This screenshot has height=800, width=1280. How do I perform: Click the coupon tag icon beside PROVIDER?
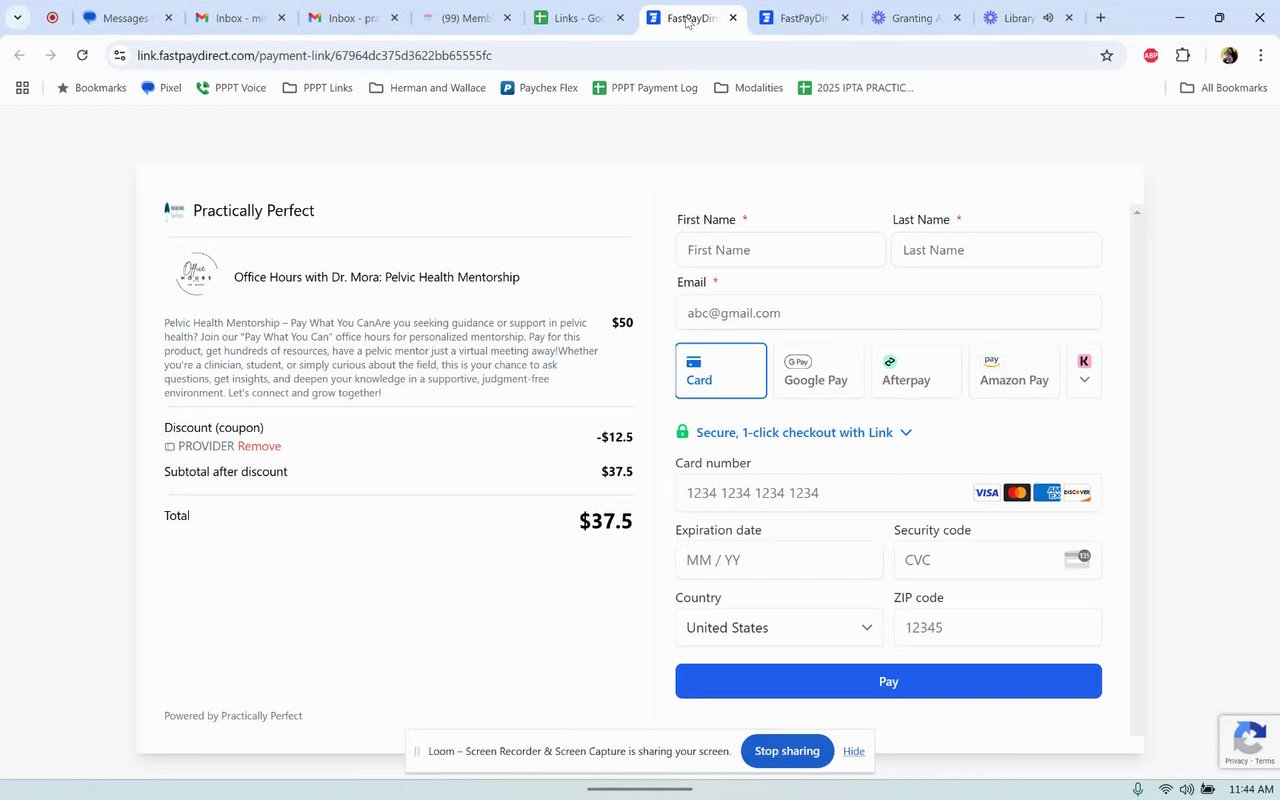pos(169,447)
